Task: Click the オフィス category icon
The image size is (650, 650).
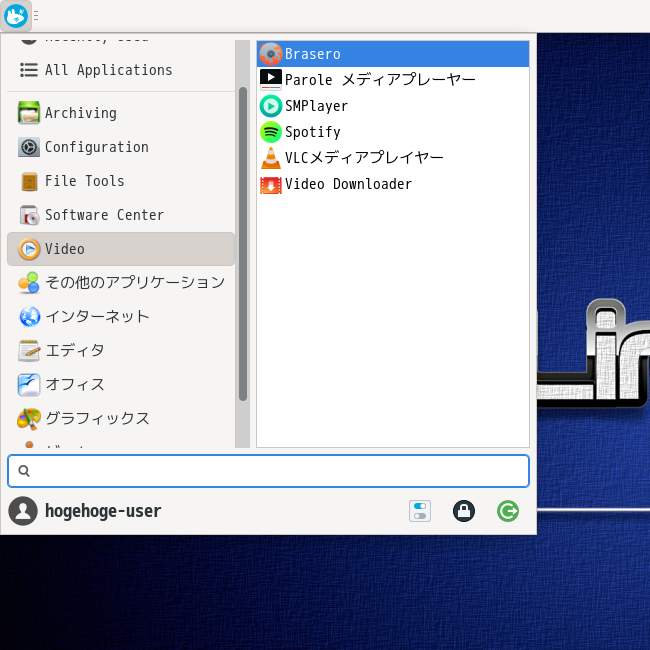Action: point(29,385)
